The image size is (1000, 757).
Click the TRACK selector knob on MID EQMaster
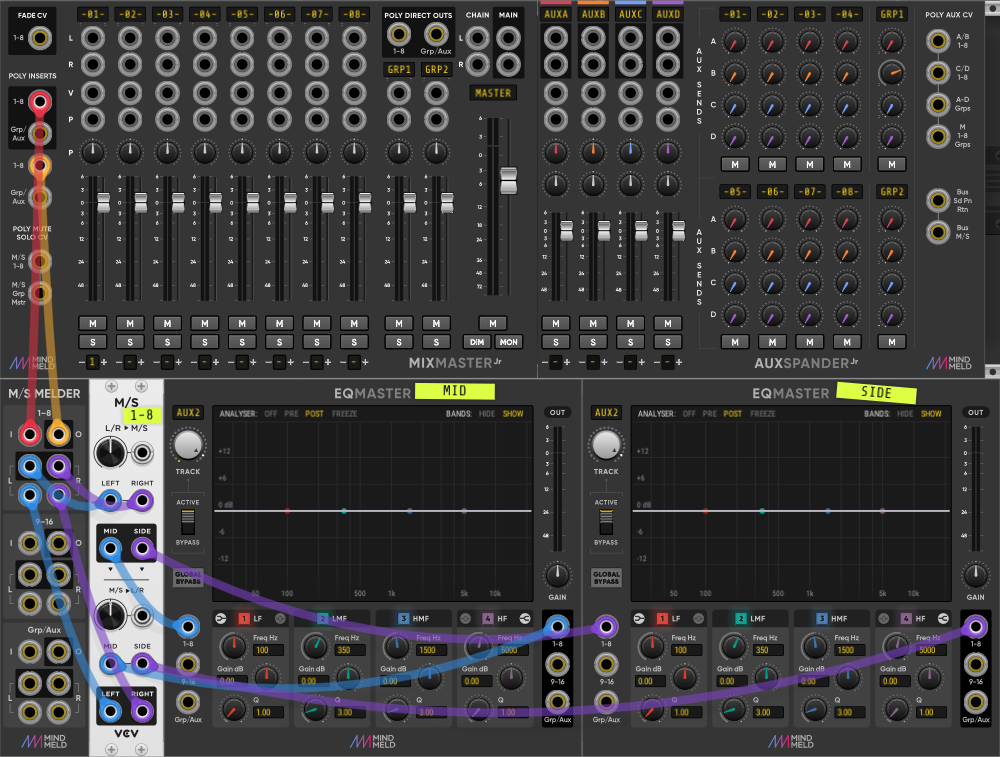click(x=188, y=445)
